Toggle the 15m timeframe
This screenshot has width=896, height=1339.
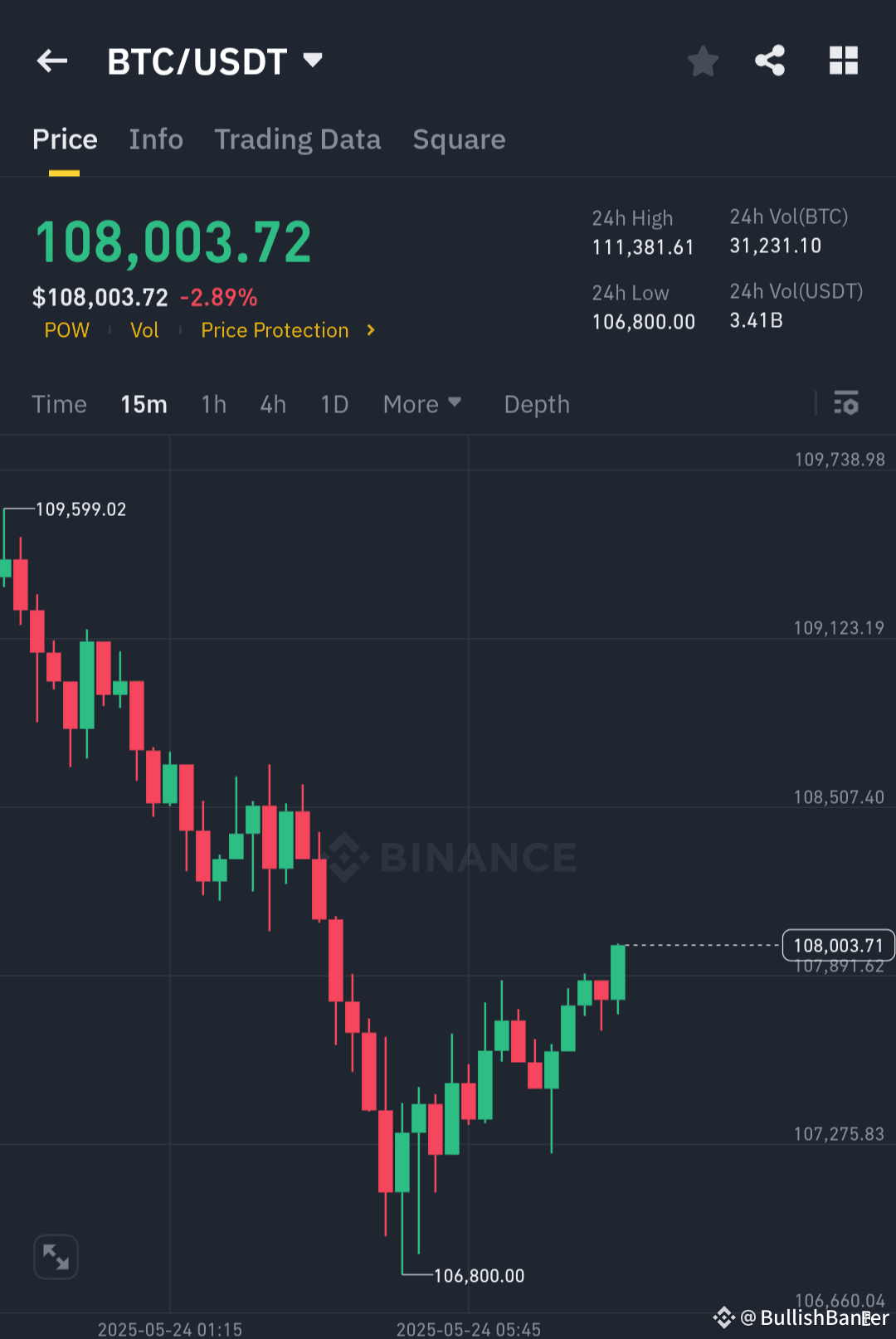coord(143,404)
